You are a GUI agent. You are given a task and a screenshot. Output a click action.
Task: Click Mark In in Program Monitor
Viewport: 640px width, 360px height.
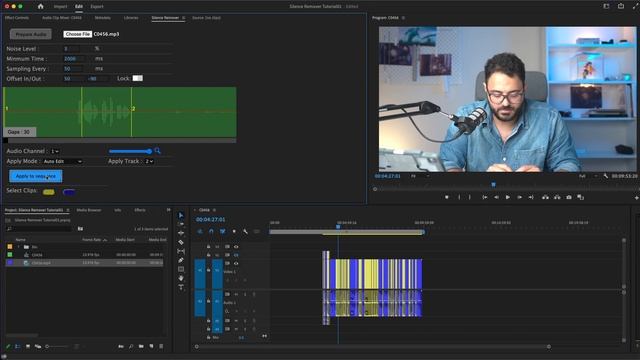459,197
